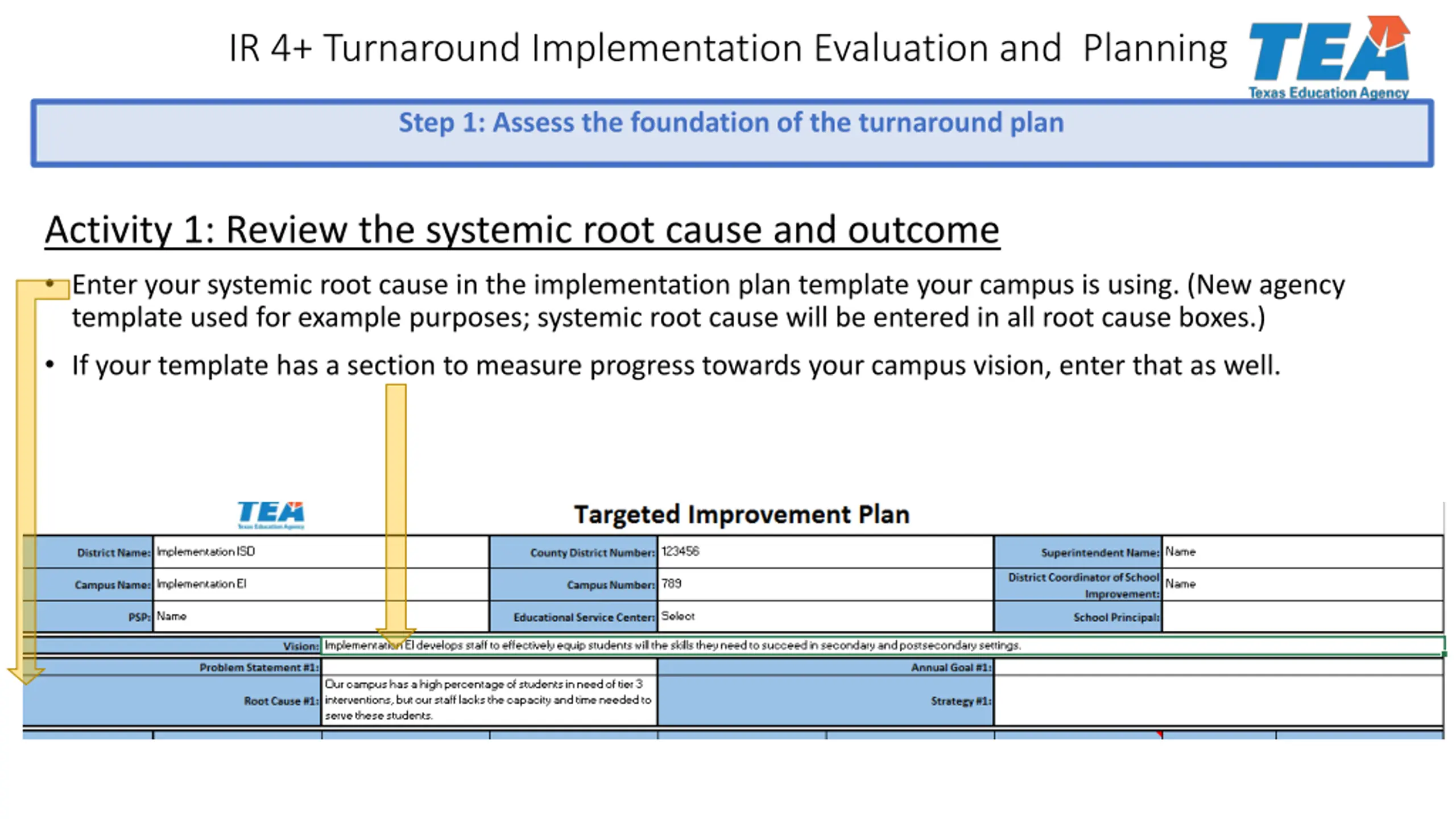The width and height of the screenshot is (1456, 819).
Task: Click the 'Activity 1: Review the systemic root cause' heading
Action: pos(522,230)
